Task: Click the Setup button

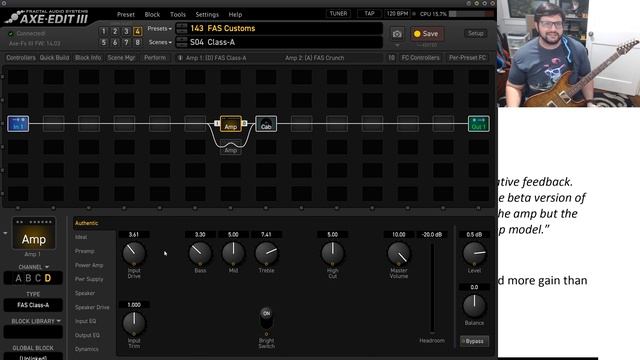Action: tap(476, 33)
